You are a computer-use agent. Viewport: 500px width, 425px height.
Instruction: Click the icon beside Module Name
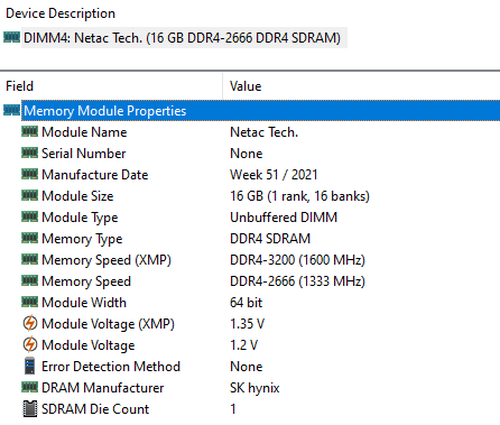(30, 132)
